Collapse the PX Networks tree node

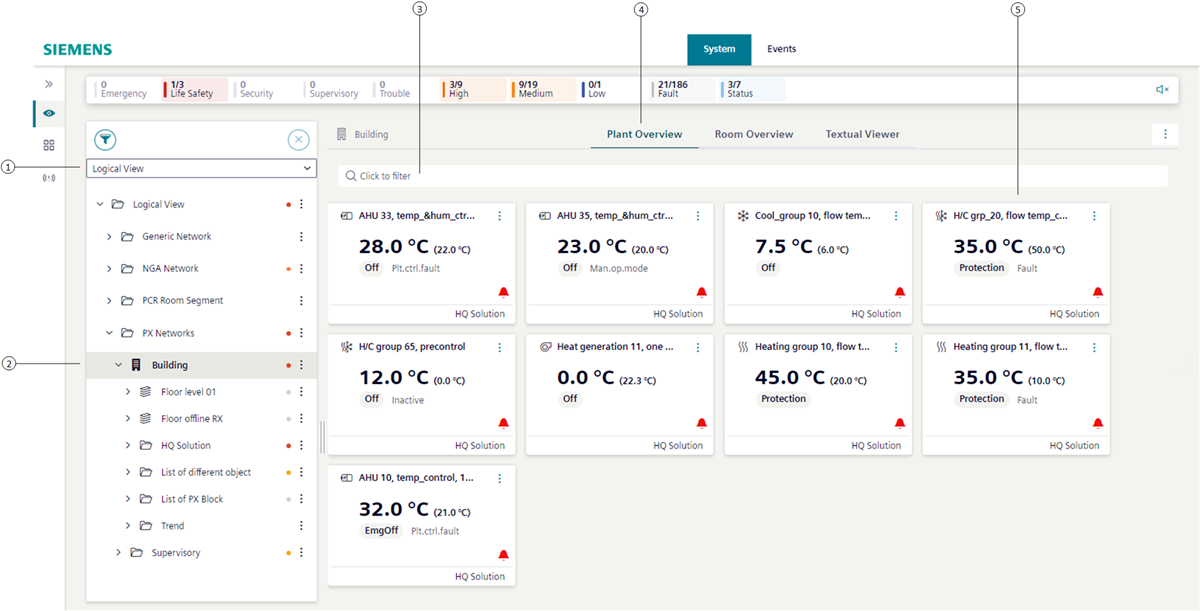click(109, 333)
